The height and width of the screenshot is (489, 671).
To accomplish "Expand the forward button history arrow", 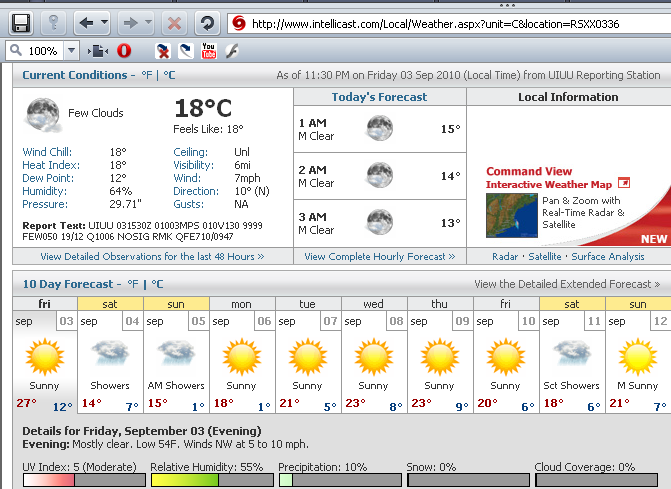I will pyautogui.click(x=149, y=22).
